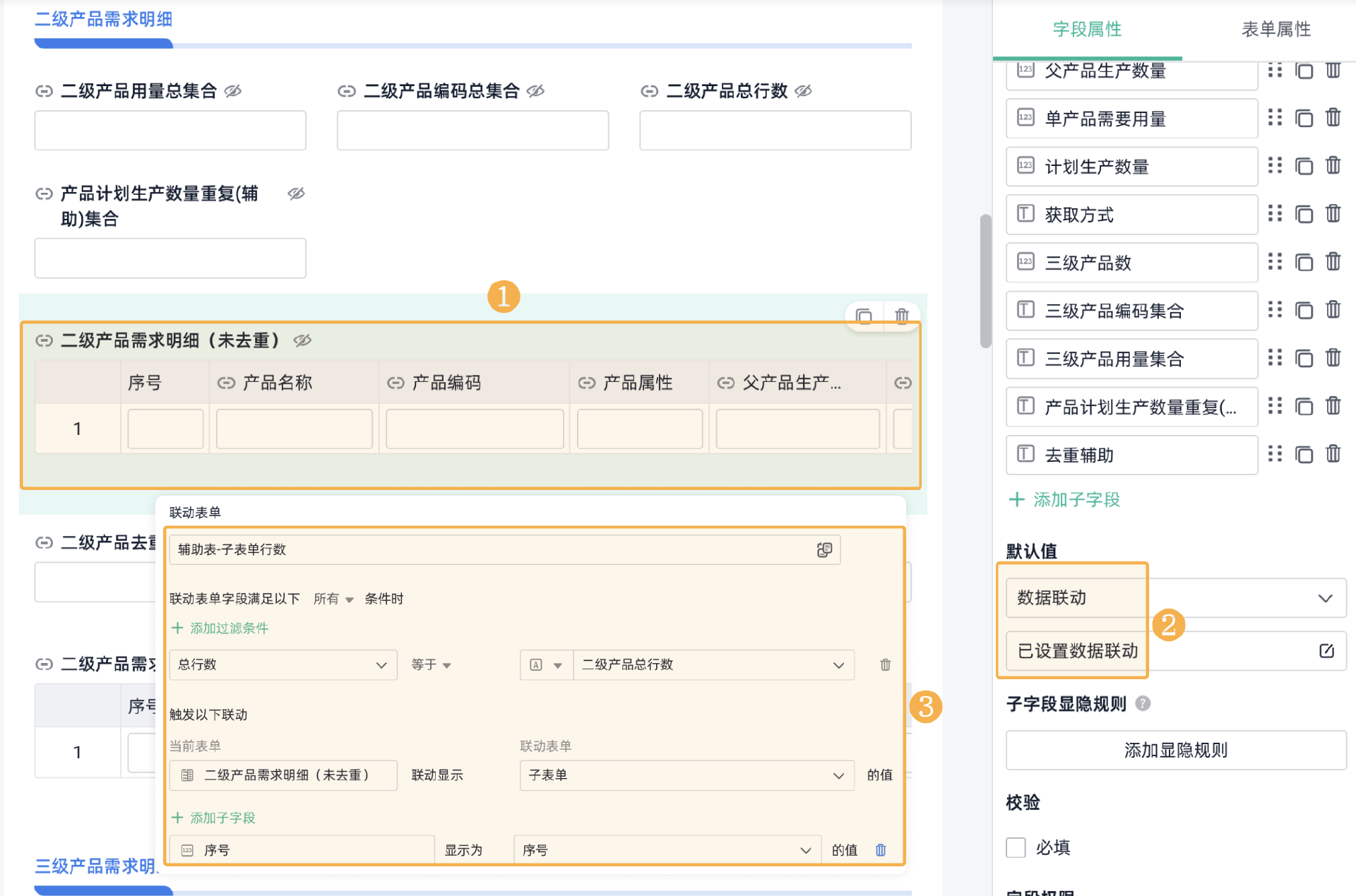The image size is (1356, 896).
Task: Click the form picker icon in 辅助表-子表单行数
Action: tap(824, 550)
